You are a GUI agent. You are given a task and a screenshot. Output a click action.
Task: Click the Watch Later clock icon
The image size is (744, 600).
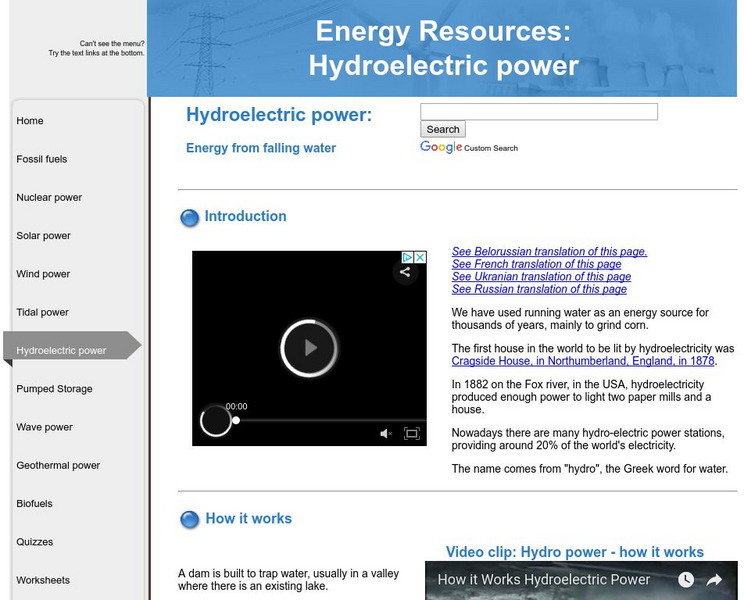(686, 579)
